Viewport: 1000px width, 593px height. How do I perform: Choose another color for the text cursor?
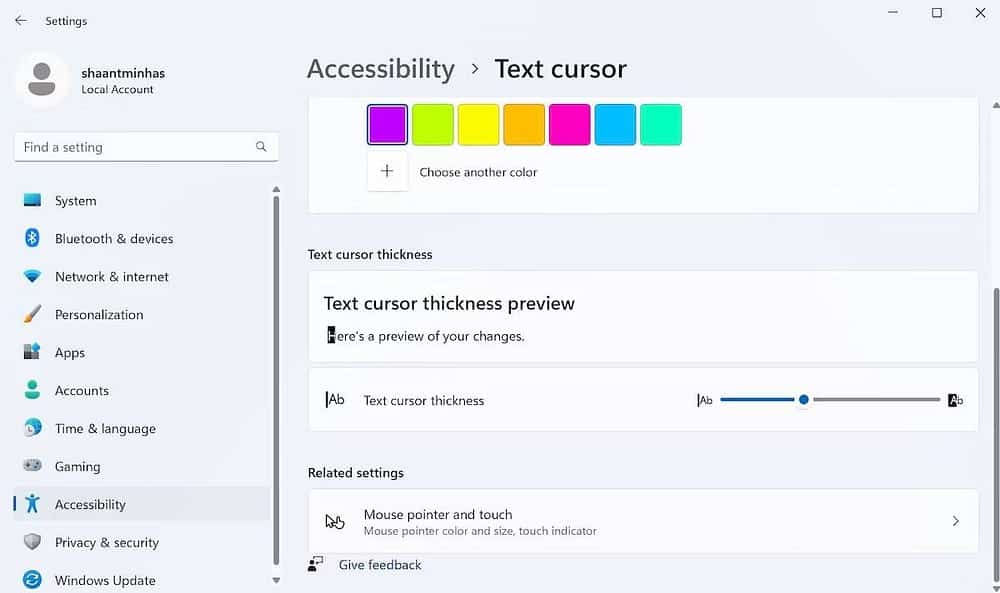[387, 171]
